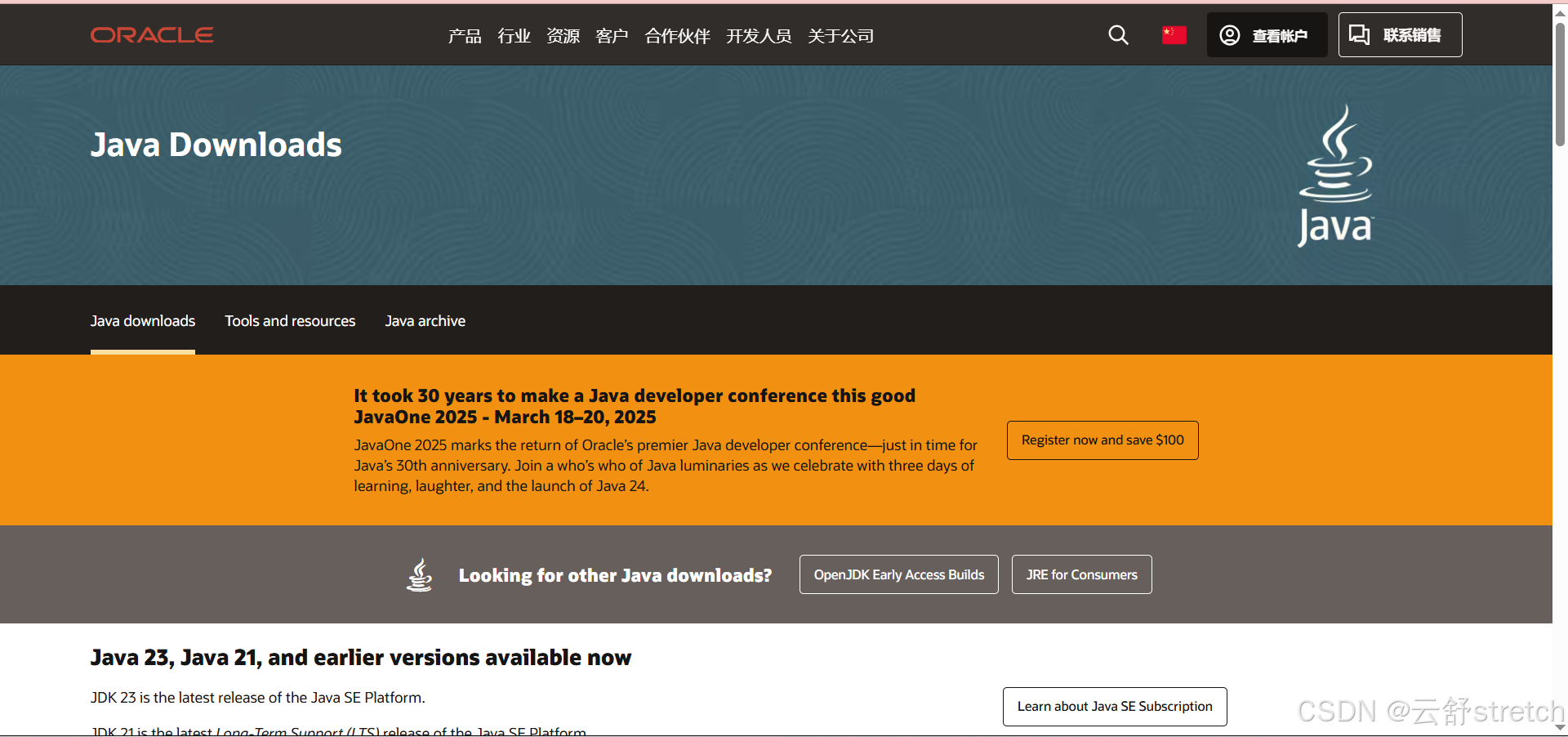Open the 查看帐户 account button
Screen dimensions: 1568x737
[x=1267, y=35]
